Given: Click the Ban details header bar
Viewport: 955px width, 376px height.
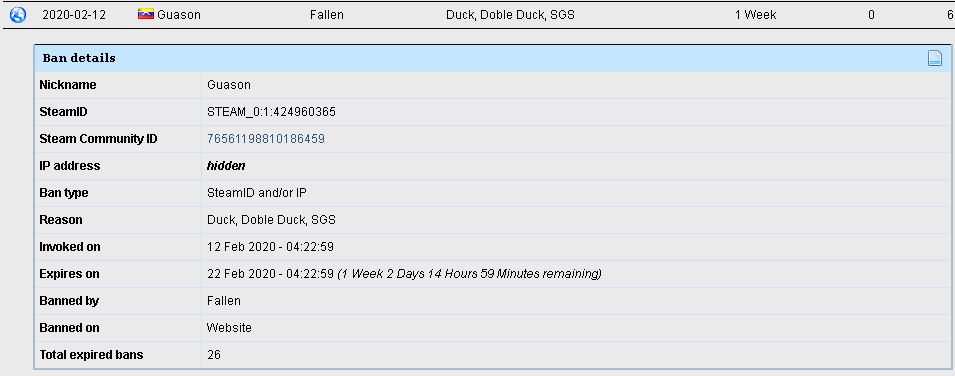Looking at the screenshot, I should 493,59.
